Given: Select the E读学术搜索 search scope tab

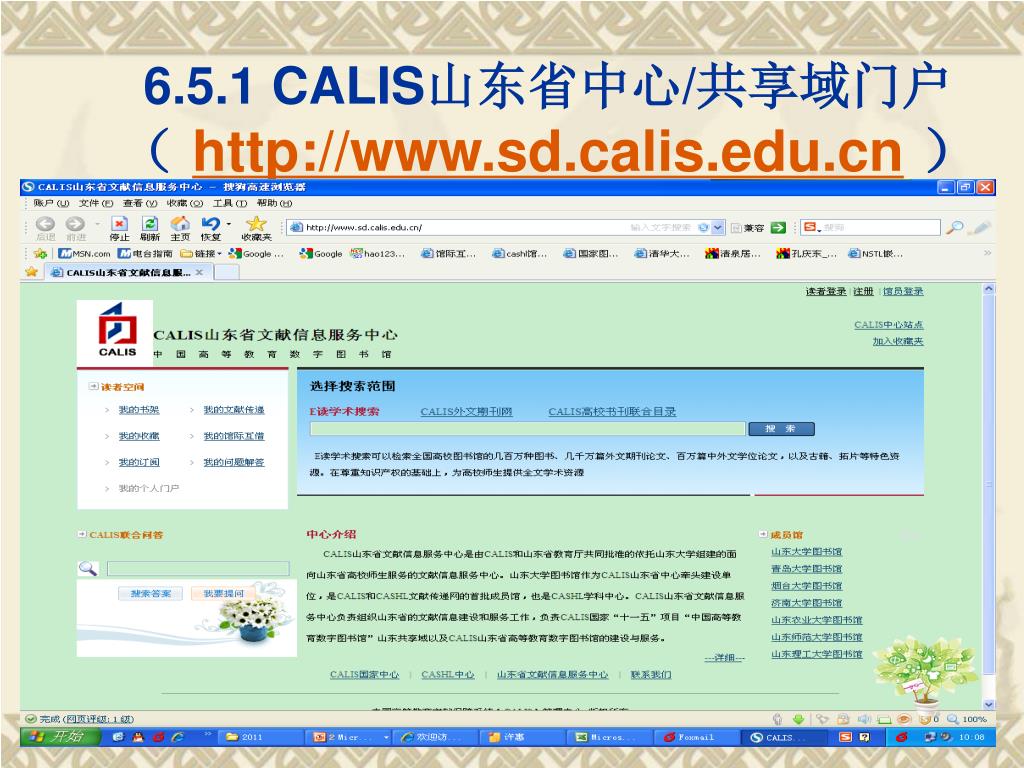Looking at the screenshot, I should tap(344, 411).
